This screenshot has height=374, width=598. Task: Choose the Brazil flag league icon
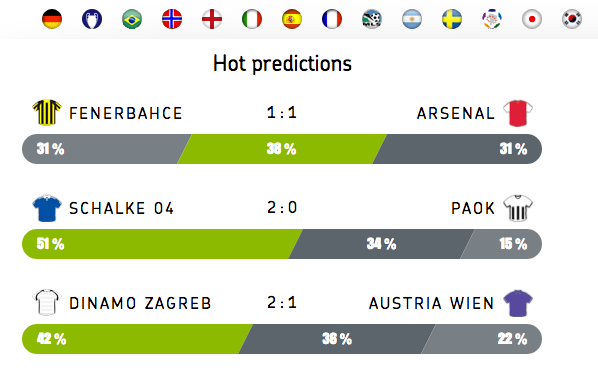[x=132, y=19]
